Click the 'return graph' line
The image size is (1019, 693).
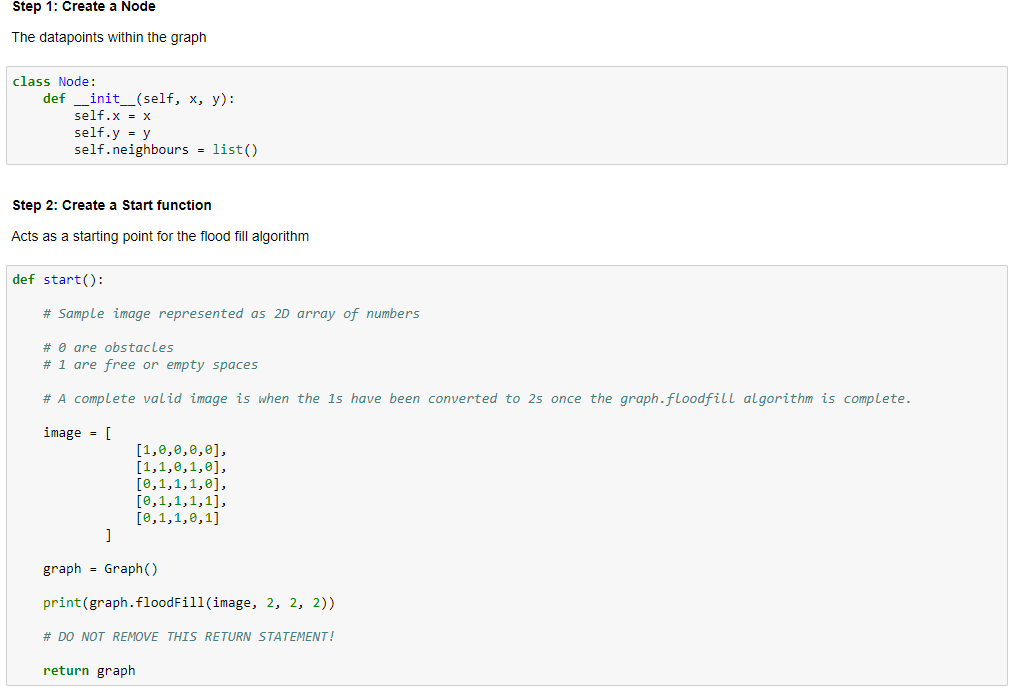tap(89, 670)
